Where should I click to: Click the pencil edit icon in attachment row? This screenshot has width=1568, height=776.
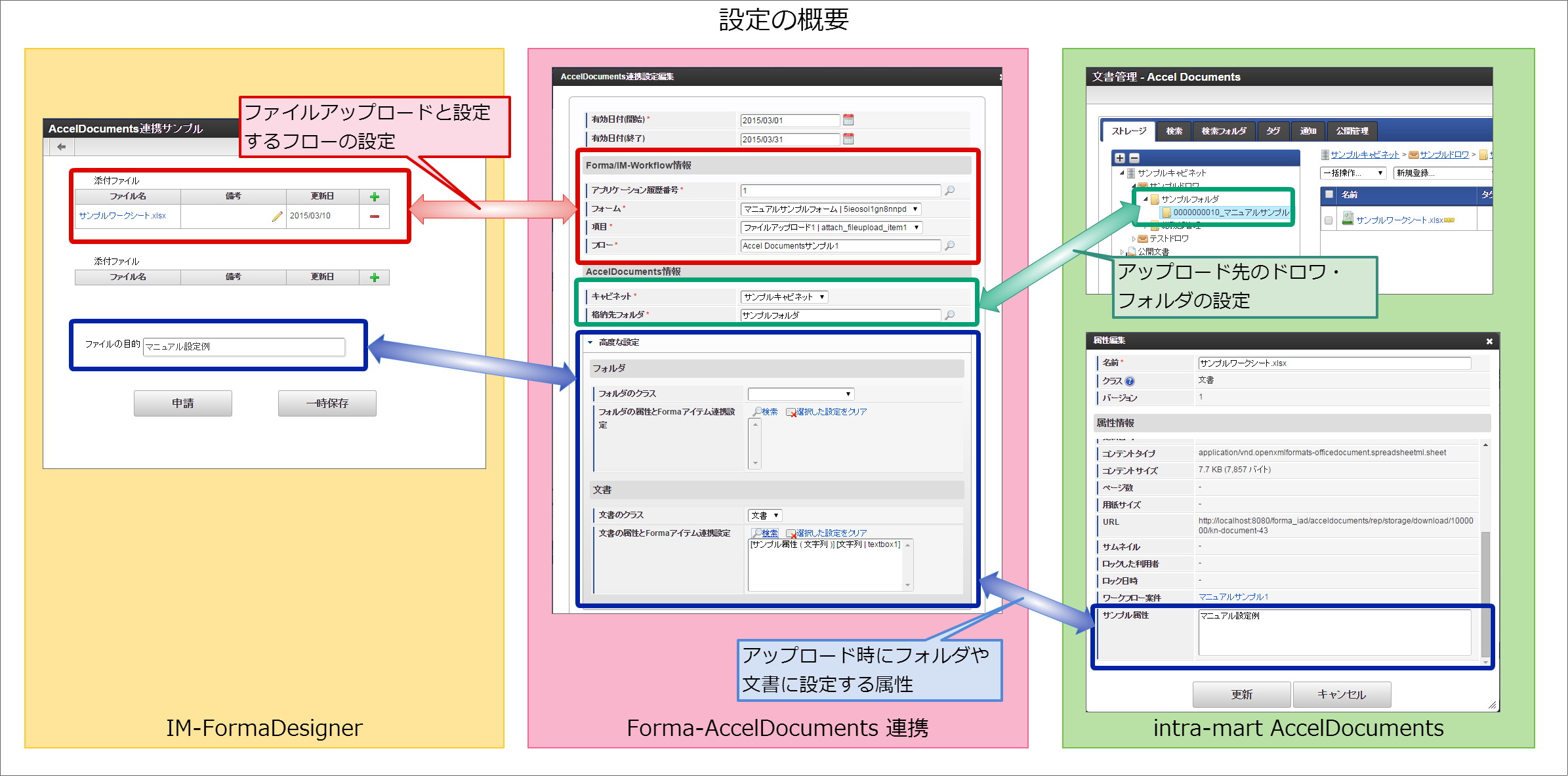(x=277, y=216)
